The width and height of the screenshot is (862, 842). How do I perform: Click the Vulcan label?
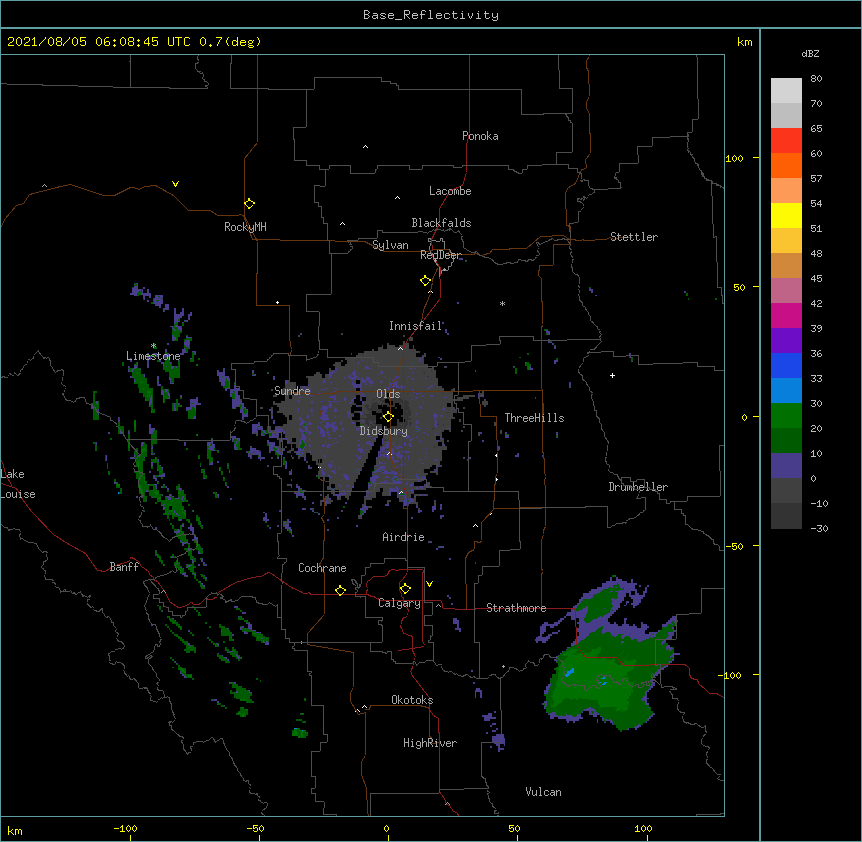[x=543, y=792]
